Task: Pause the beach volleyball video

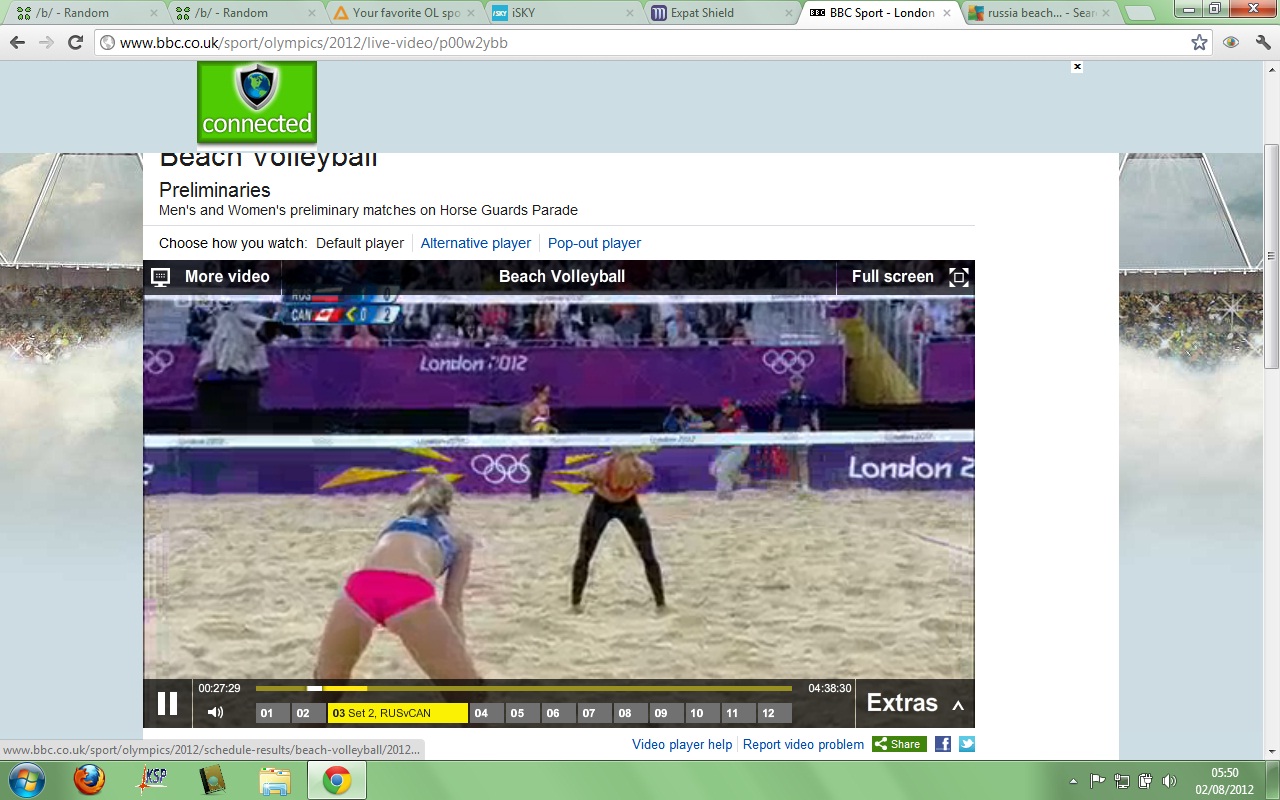Action: click(167, 703)
